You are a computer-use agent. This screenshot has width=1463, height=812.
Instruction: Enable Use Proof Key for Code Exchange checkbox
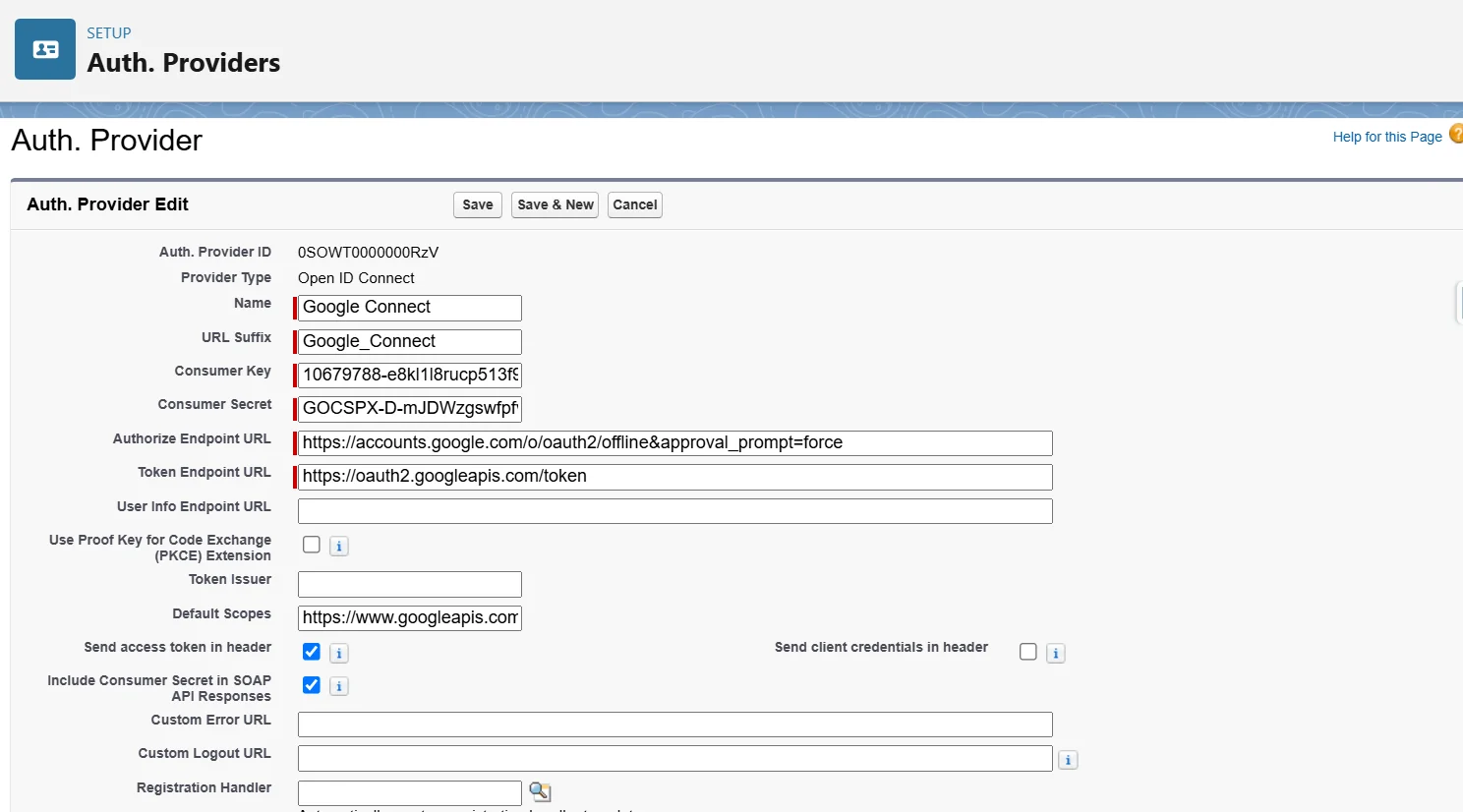(x=312, y=545)
